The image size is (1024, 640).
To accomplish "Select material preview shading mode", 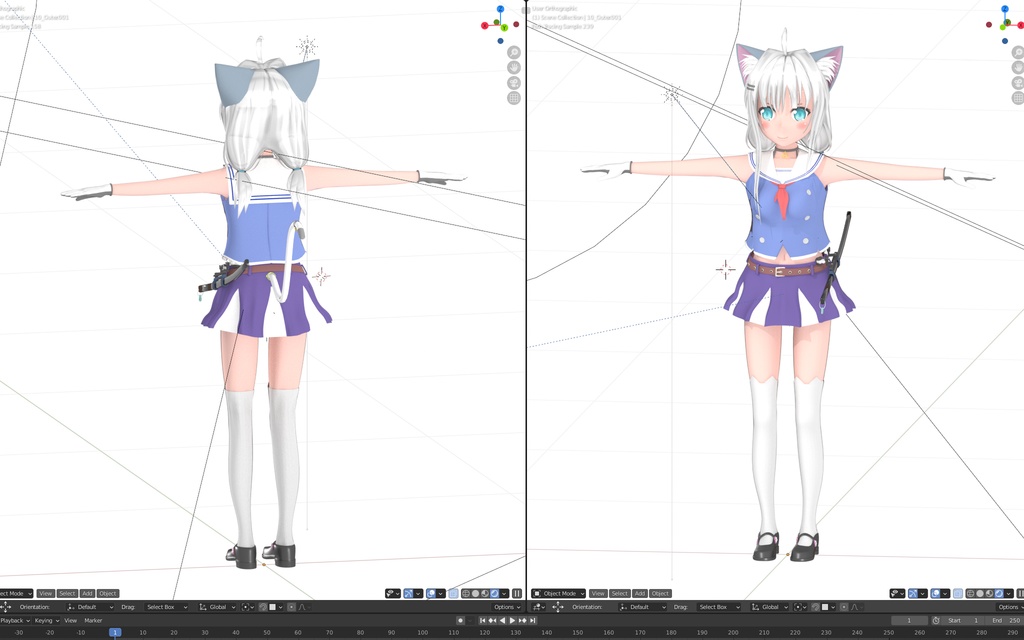I will (990, 592).
